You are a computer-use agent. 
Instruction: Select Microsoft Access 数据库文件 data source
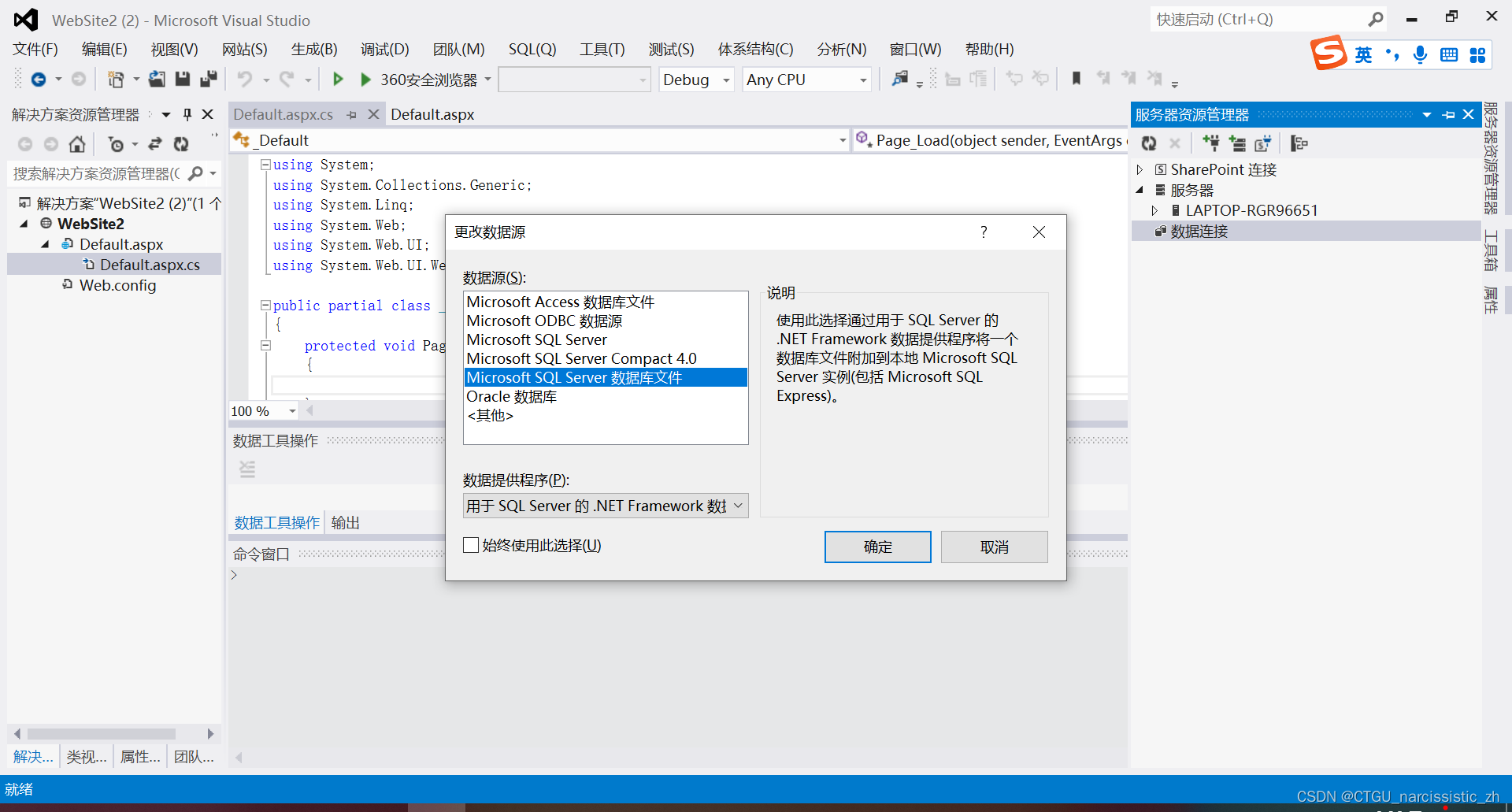pos(605,302)
